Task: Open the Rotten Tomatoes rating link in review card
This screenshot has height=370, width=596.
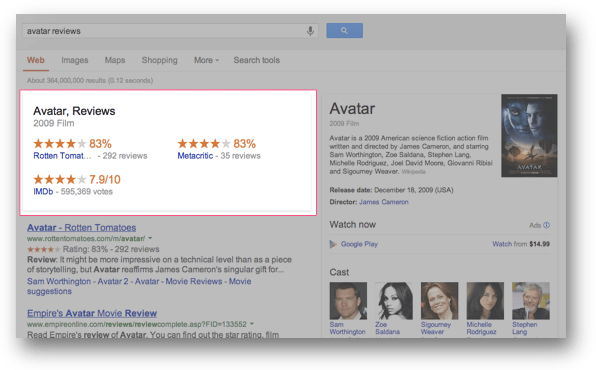Action: click(62, 156)
